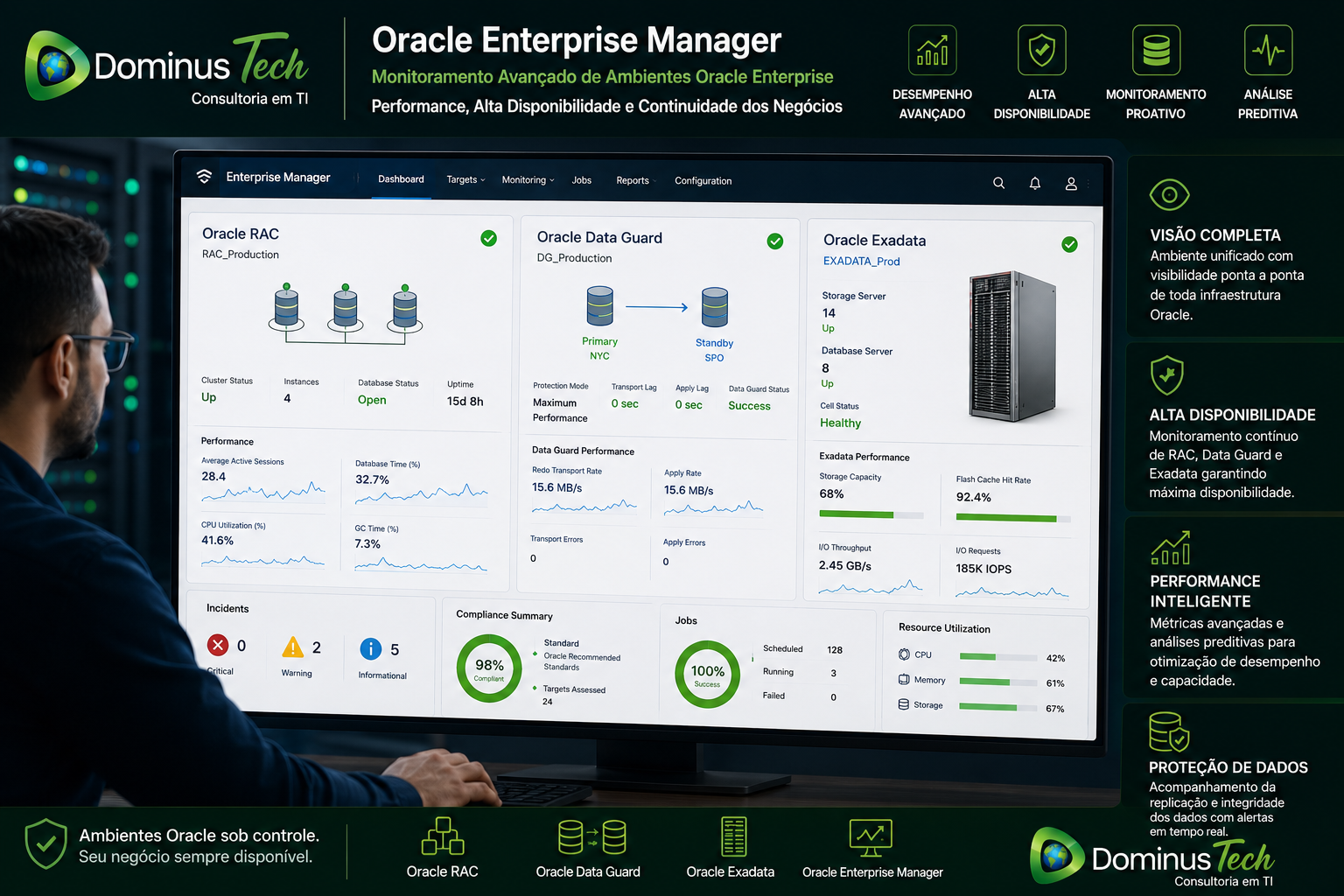Click the Average Active Sessions sparkline
1344x896 pixels.
coord(263,492)
